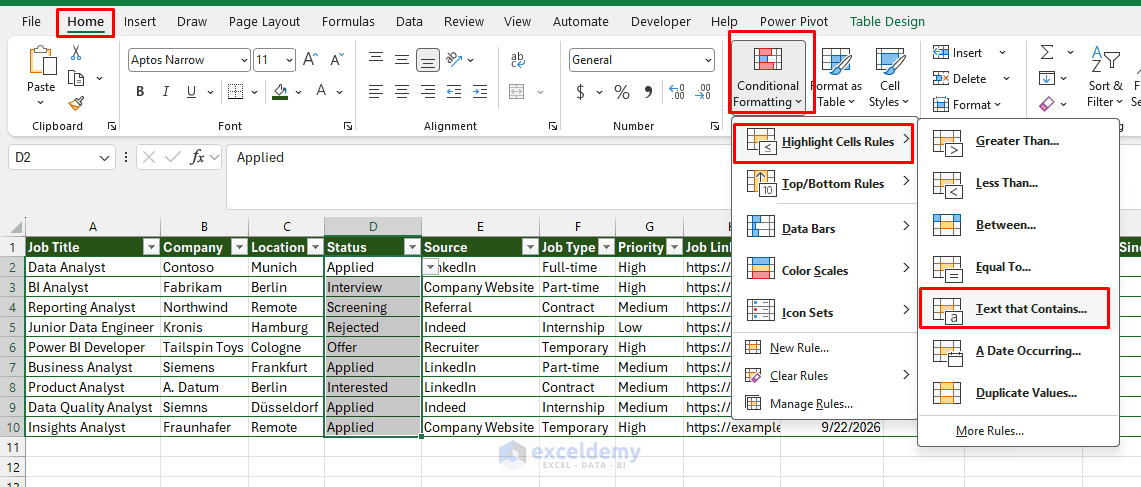
Task: Apply Accounting dollar number format
Action: pos(580,92)
